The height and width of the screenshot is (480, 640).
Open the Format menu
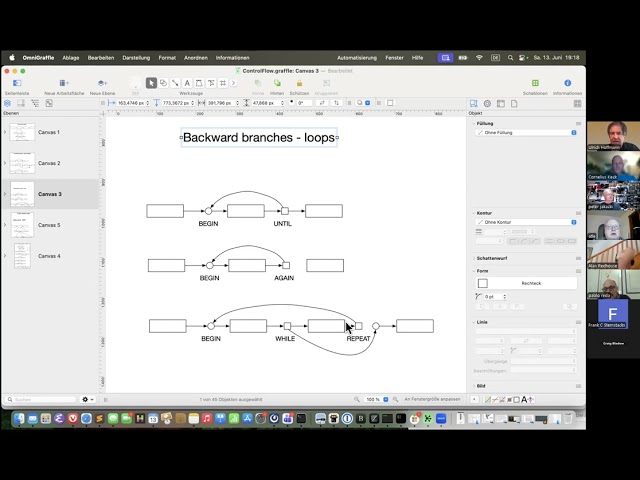167,58
